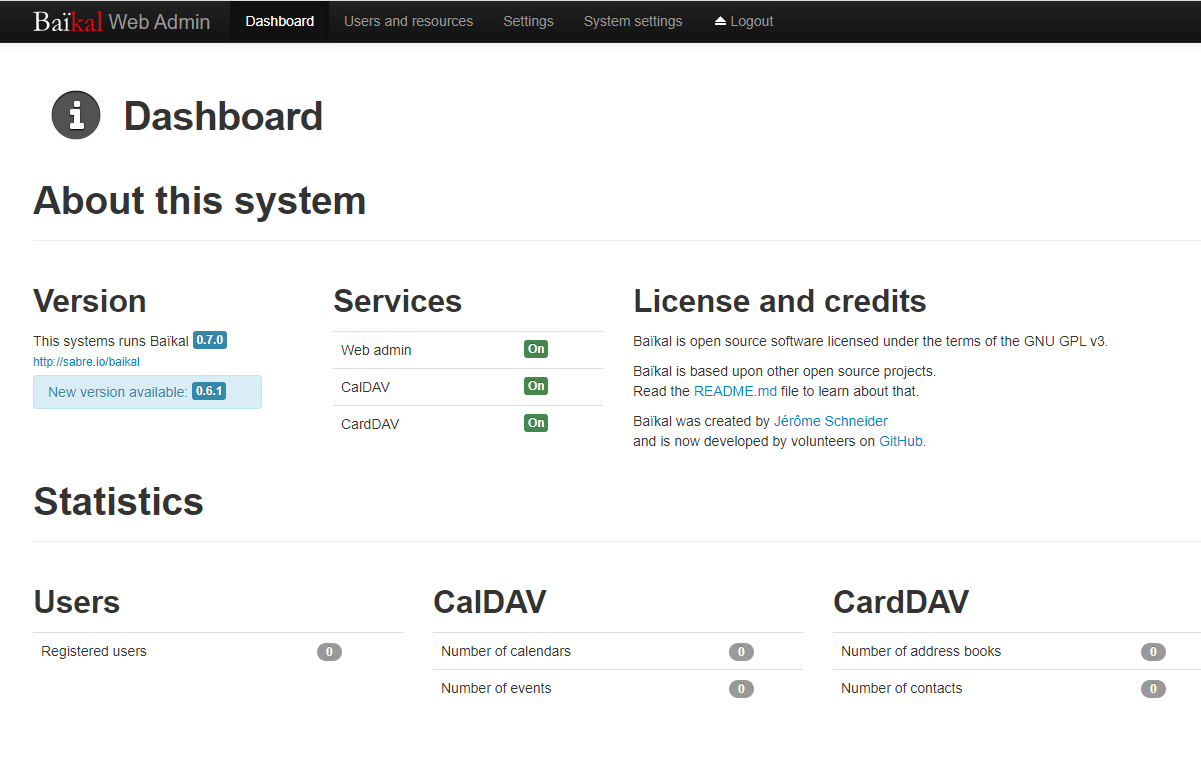Viewport: 1201px width, 777px height.
Task: Click the CardDAV statistics heading
Action: pyautogui.click(x=901, y=602)
